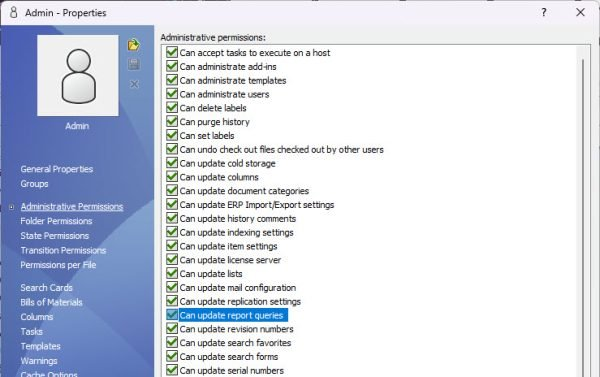Toggle Can update history comments checkbox
The width and height of the screenshot is (600, 377).
click(x=172, y=218)
